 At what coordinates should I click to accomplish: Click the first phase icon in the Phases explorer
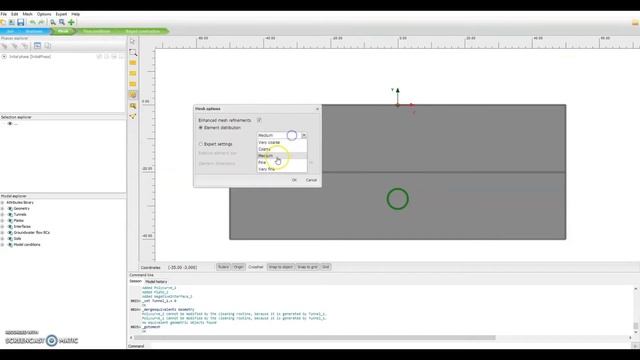[4, 46]
